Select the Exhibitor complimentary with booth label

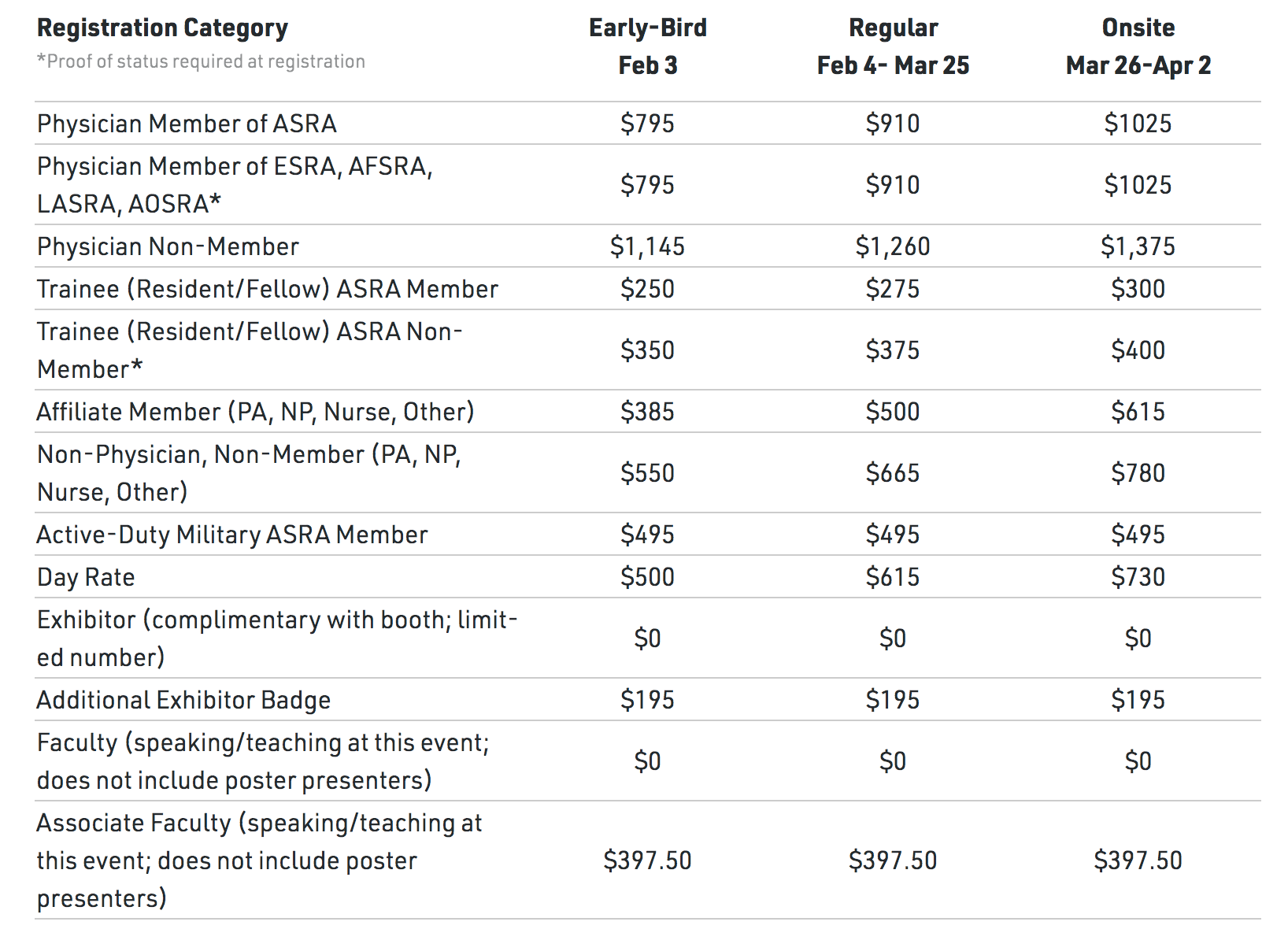coord(277,638)
